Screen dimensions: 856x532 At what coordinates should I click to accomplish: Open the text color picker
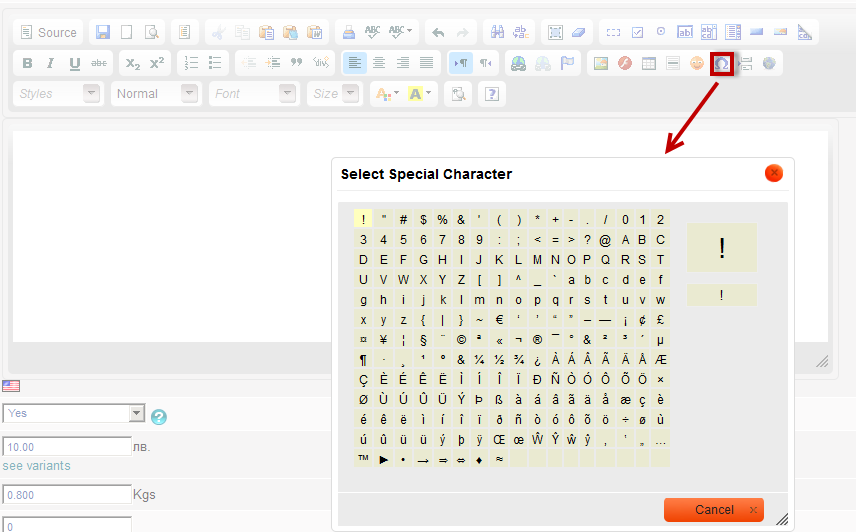(x=385, y=94)
